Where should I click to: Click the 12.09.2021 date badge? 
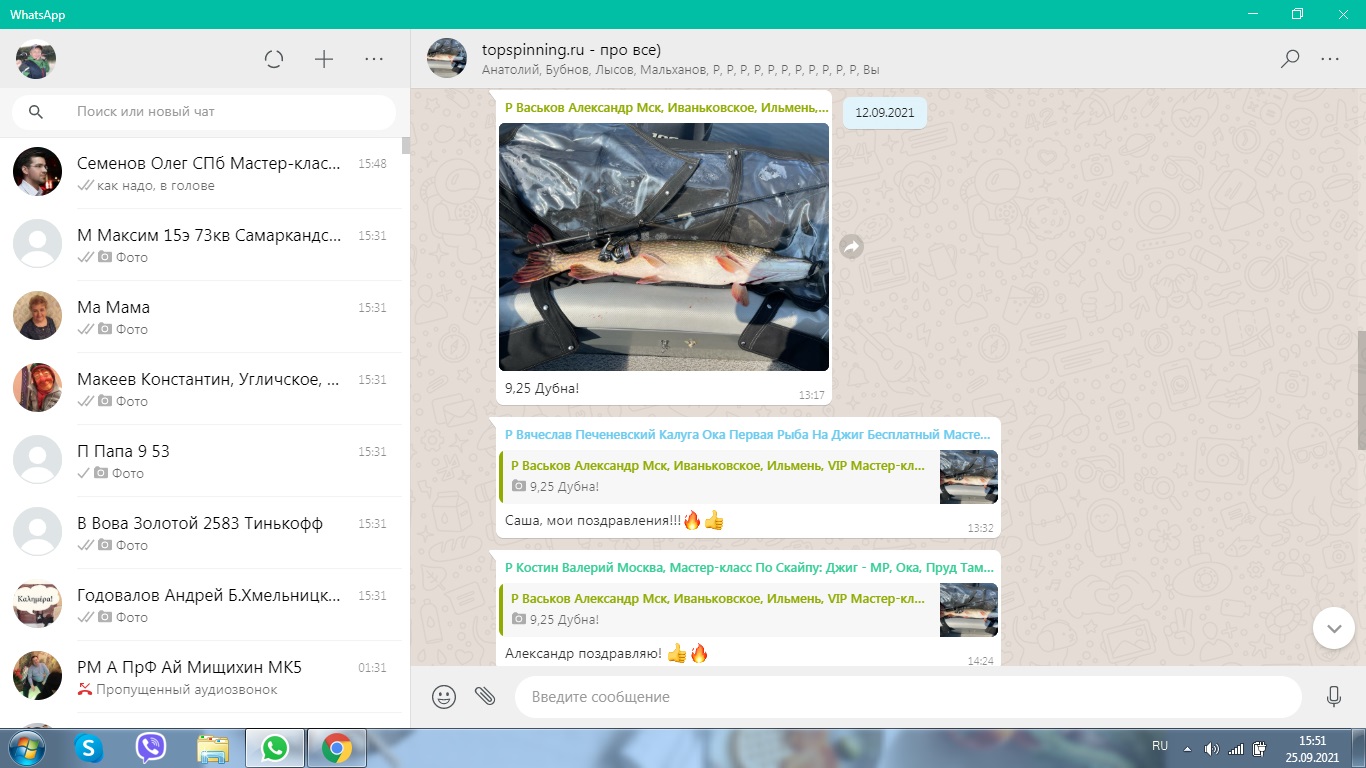click(885, 113)
